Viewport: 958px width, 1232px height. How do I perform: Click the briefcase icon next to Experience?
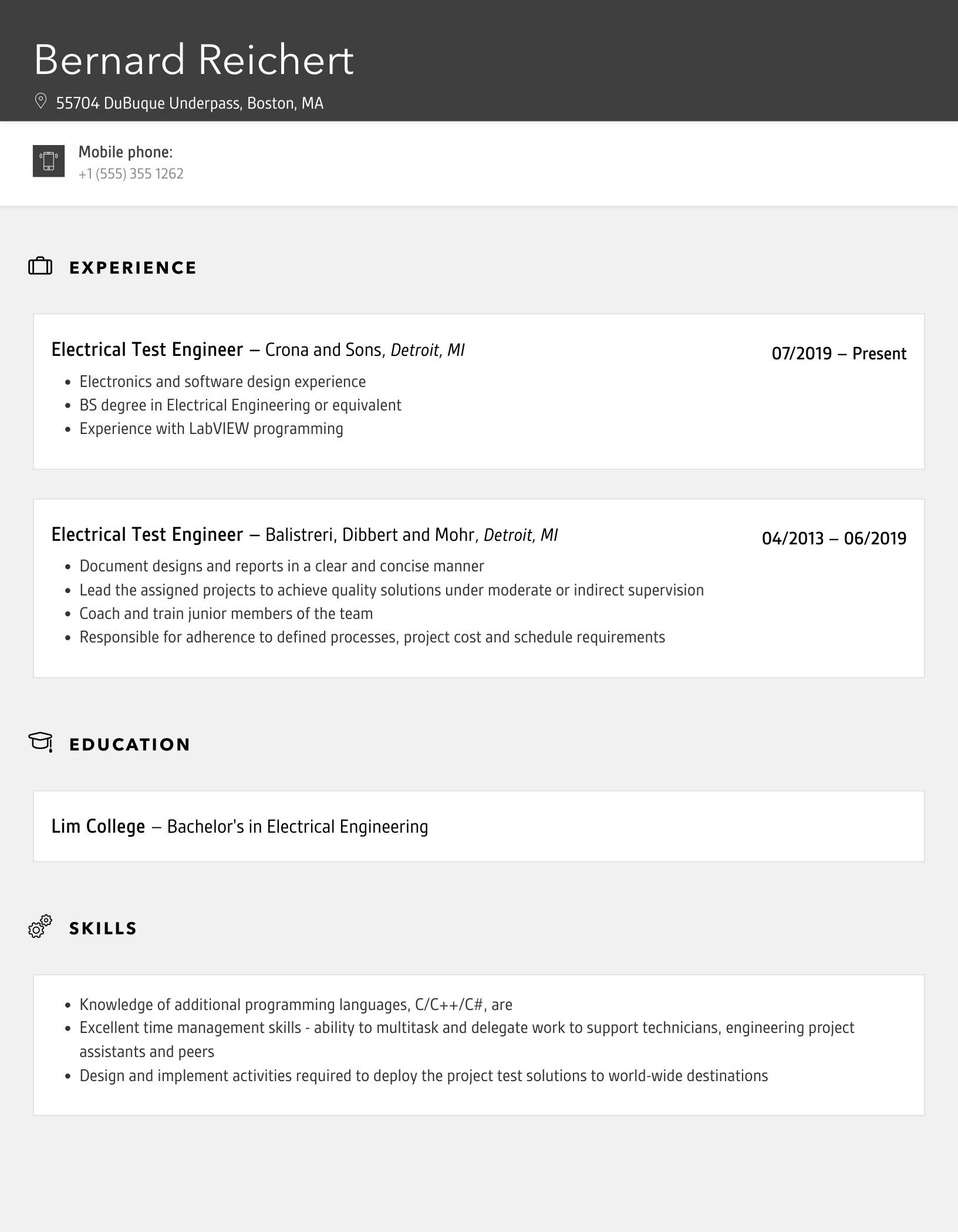(41, 267)
